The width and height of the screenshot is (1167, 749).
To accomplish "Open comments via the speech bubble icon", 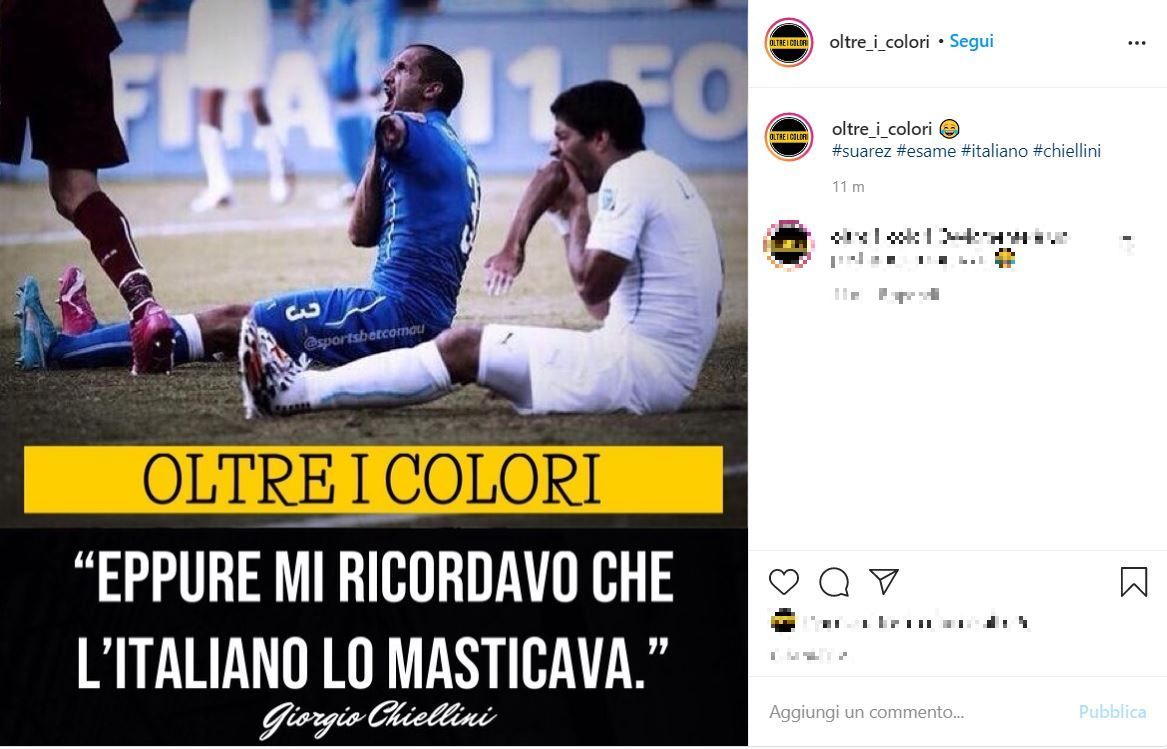I will pyautogui.click(x=834, y=581).
